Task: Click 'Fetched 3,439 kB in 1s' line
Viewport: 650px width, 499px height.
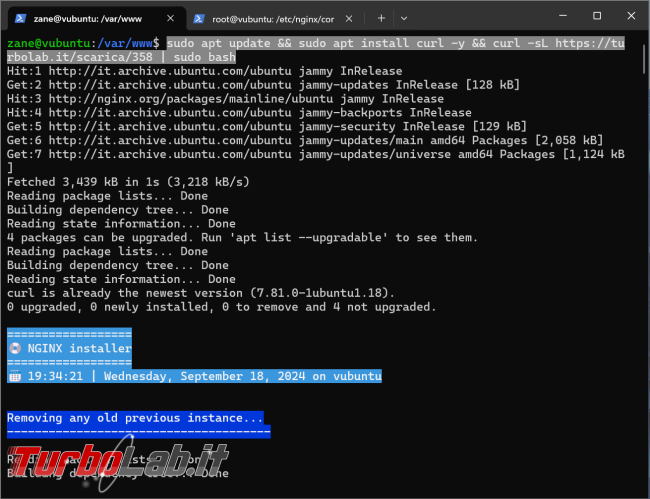Action: (128, 182)
